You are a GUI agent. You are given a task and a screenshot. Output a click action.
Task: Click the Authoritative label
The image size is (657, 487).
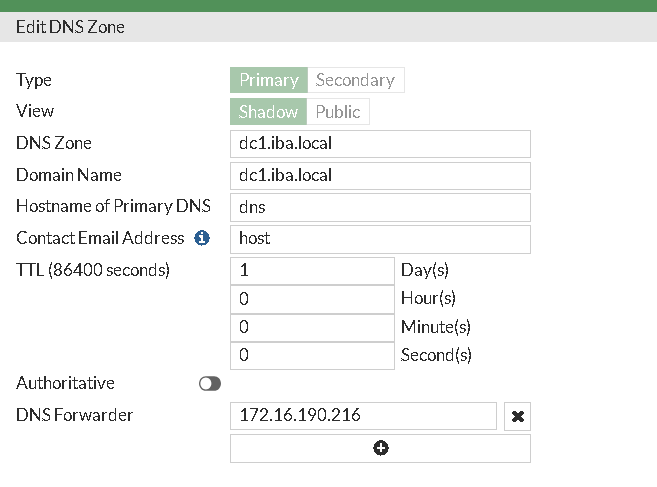65,383
